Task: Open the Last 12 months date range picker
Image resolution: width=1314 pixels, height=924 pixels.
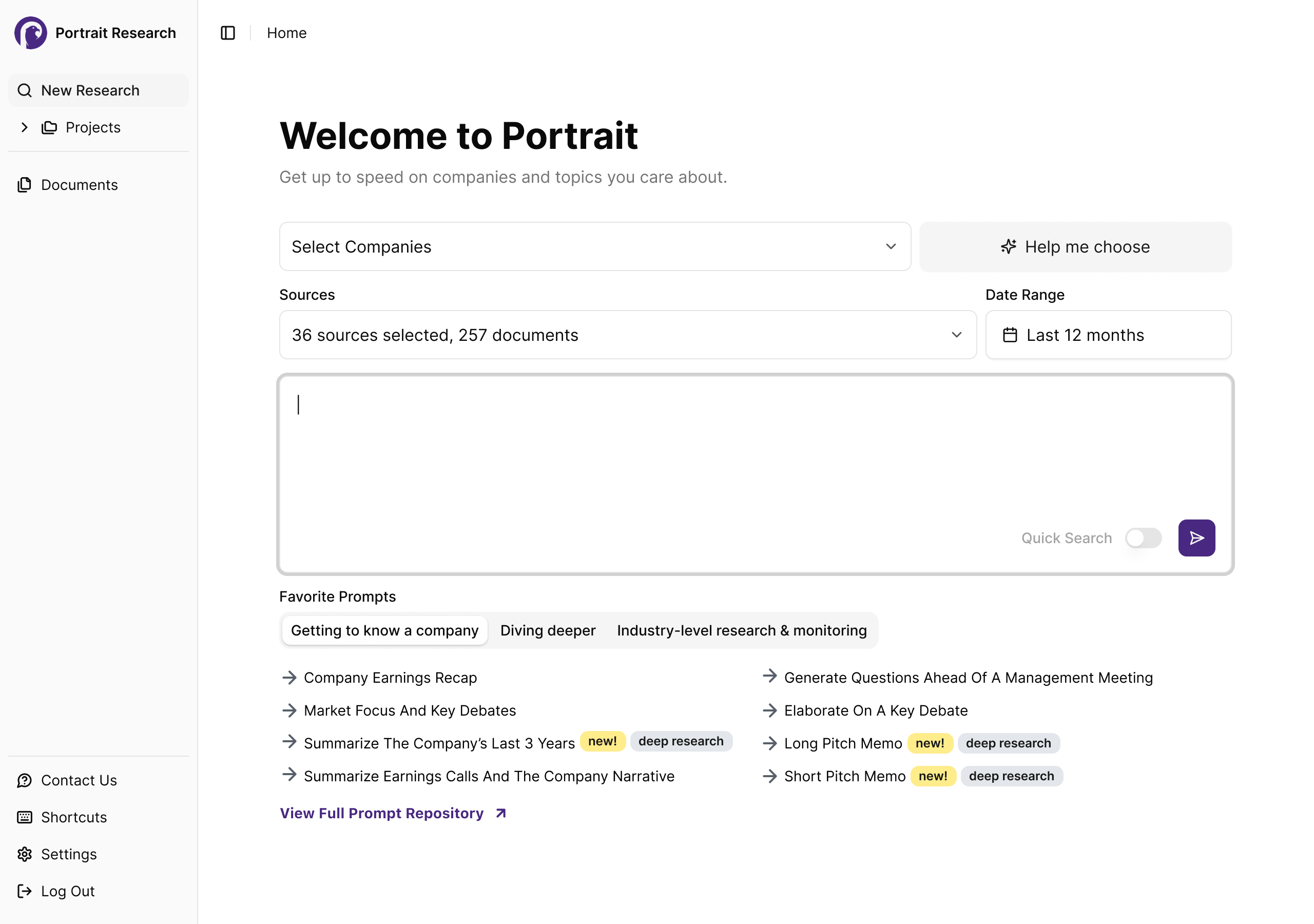Action: point(1108,335)
